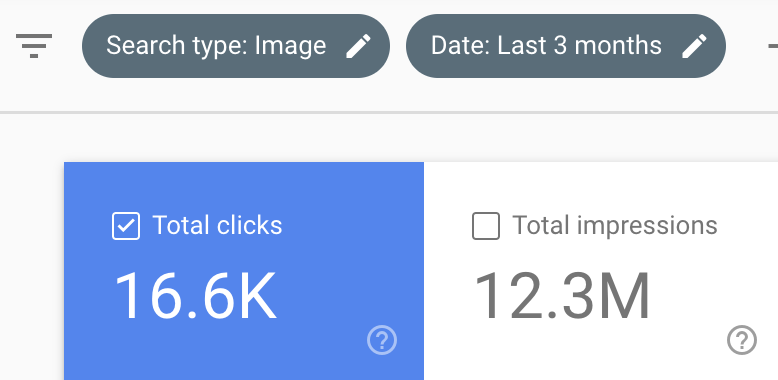This screenshot has width=778, height=380.
Task: Toggle the blue Total clicks metric card
Action: [x=244, y=271]
